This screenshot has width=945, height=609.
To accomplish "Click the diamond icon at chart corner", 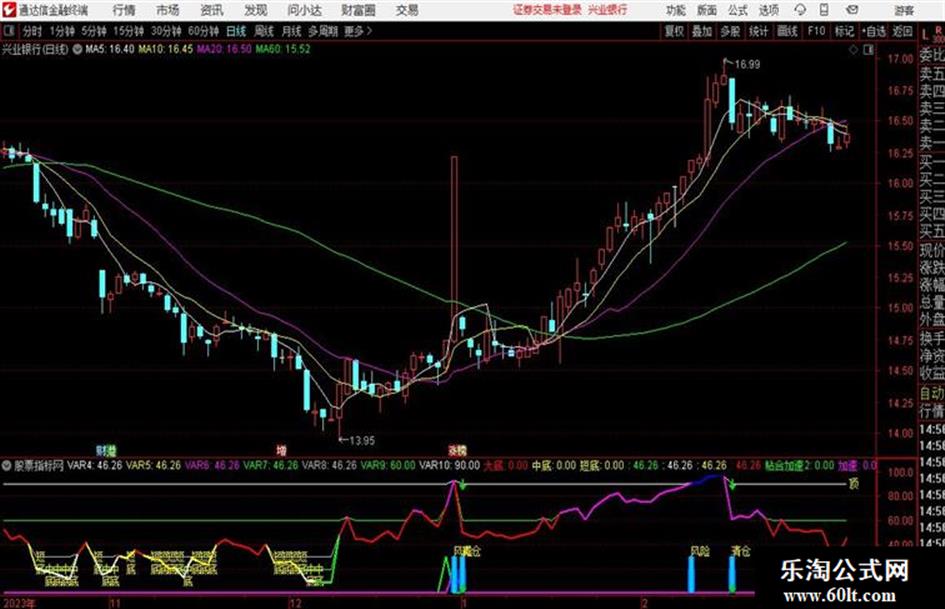I will [x=853, y=51].
